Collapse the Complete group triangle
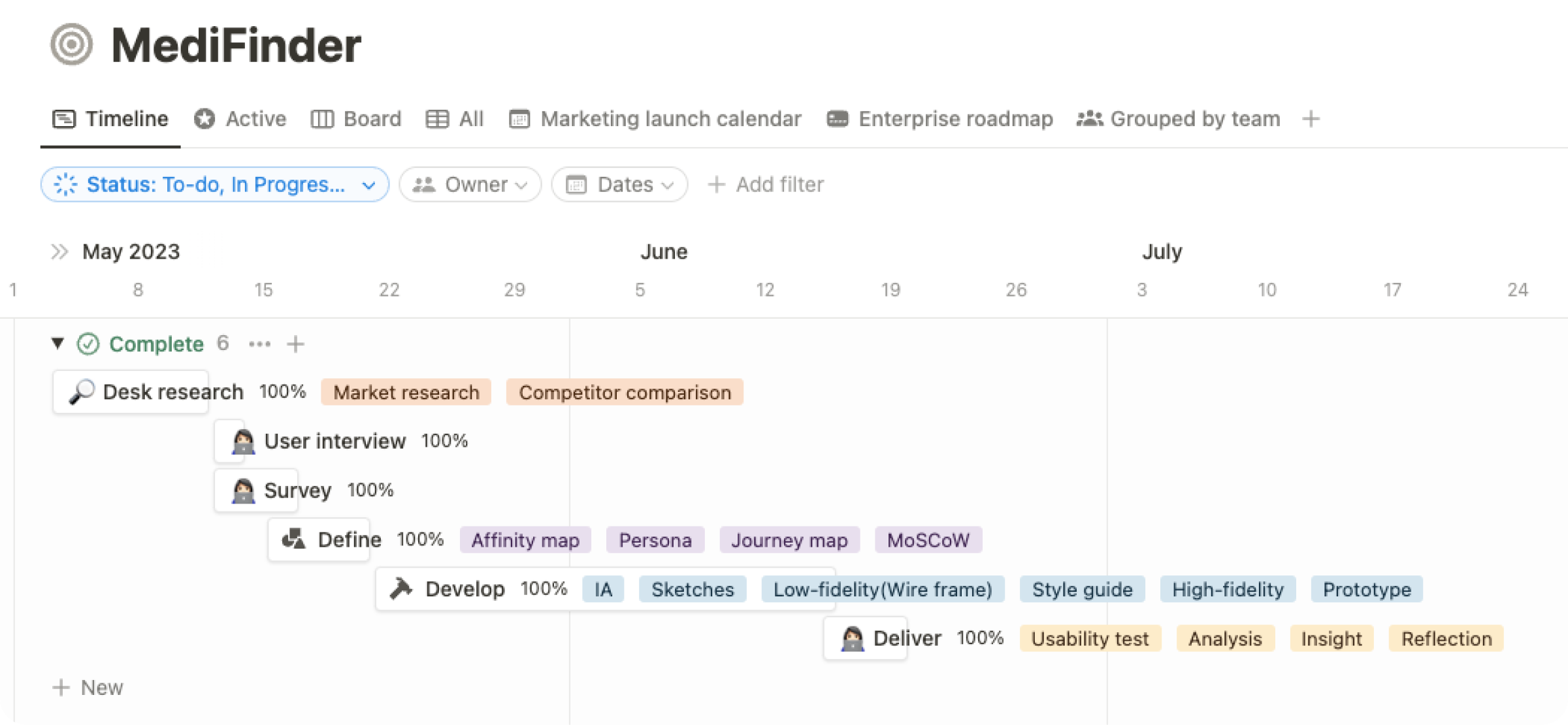 [x=57, y=343]
